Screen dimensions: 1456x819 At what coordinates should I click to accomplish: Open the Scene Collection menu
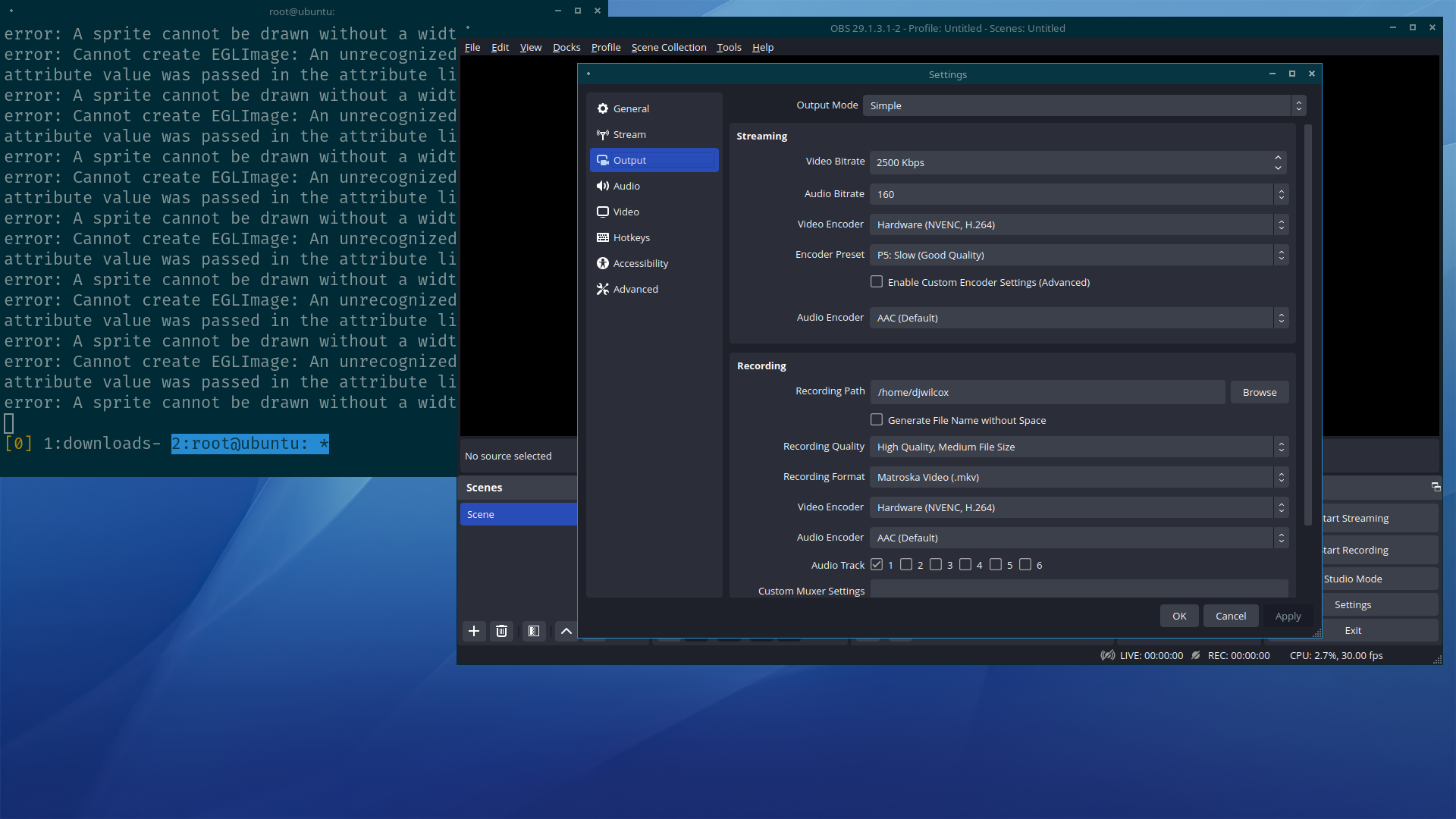[x=669, y=47]
